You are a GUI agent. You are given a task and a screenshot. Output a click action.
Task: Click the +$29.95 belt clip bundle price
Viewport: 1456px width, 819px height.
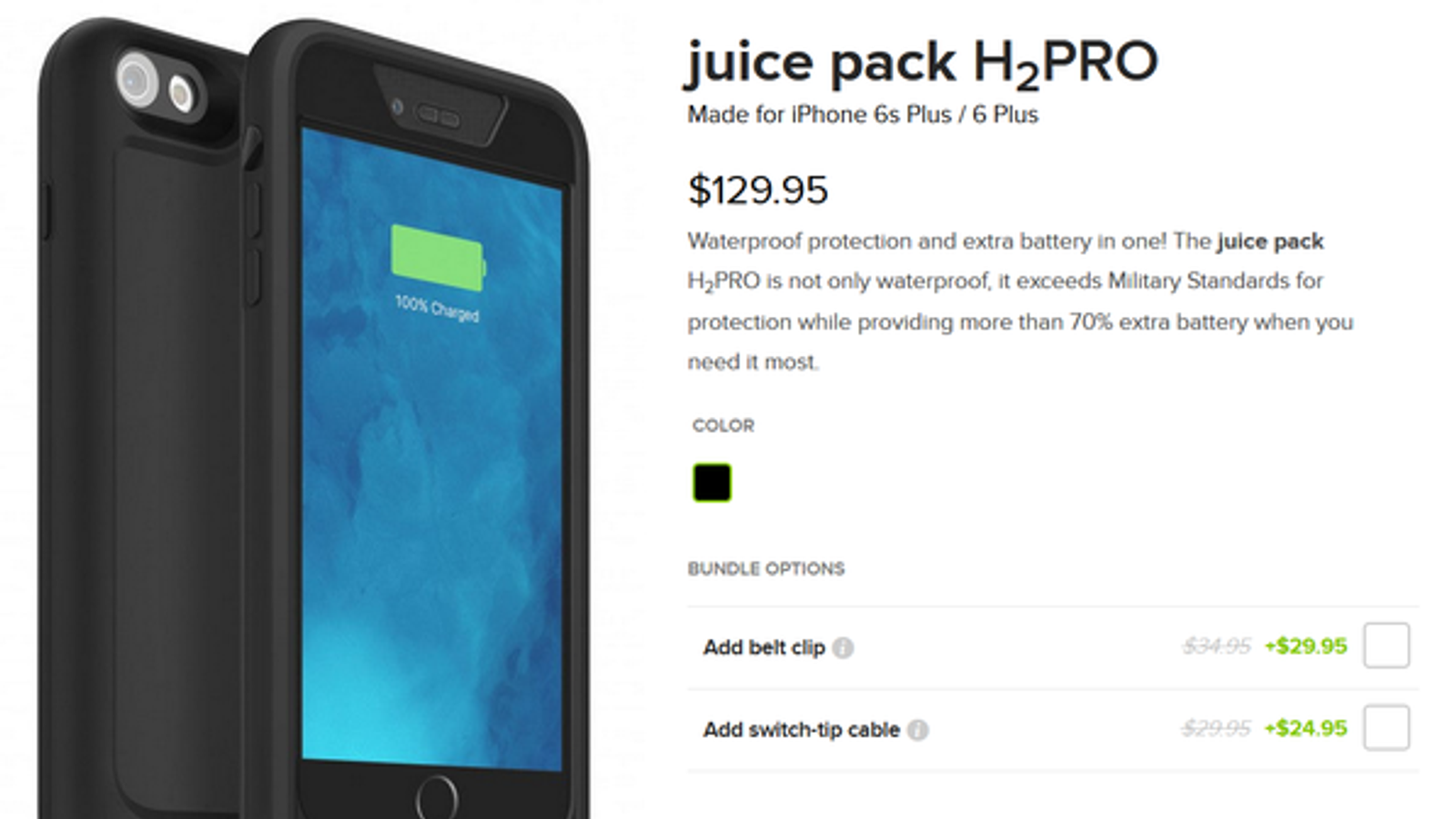pyautogui.click(x=1306, y=646)
